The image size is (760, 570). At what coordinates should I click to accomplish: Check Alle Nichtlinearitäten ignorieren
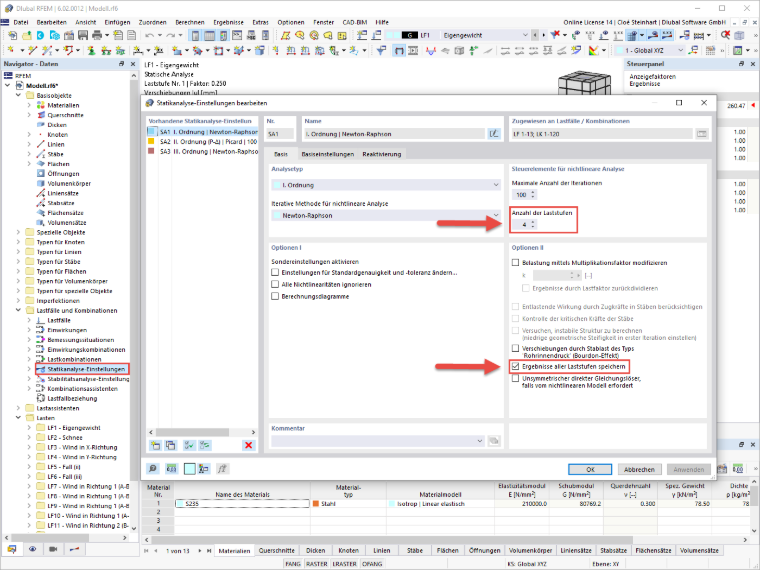click(275, 284)
